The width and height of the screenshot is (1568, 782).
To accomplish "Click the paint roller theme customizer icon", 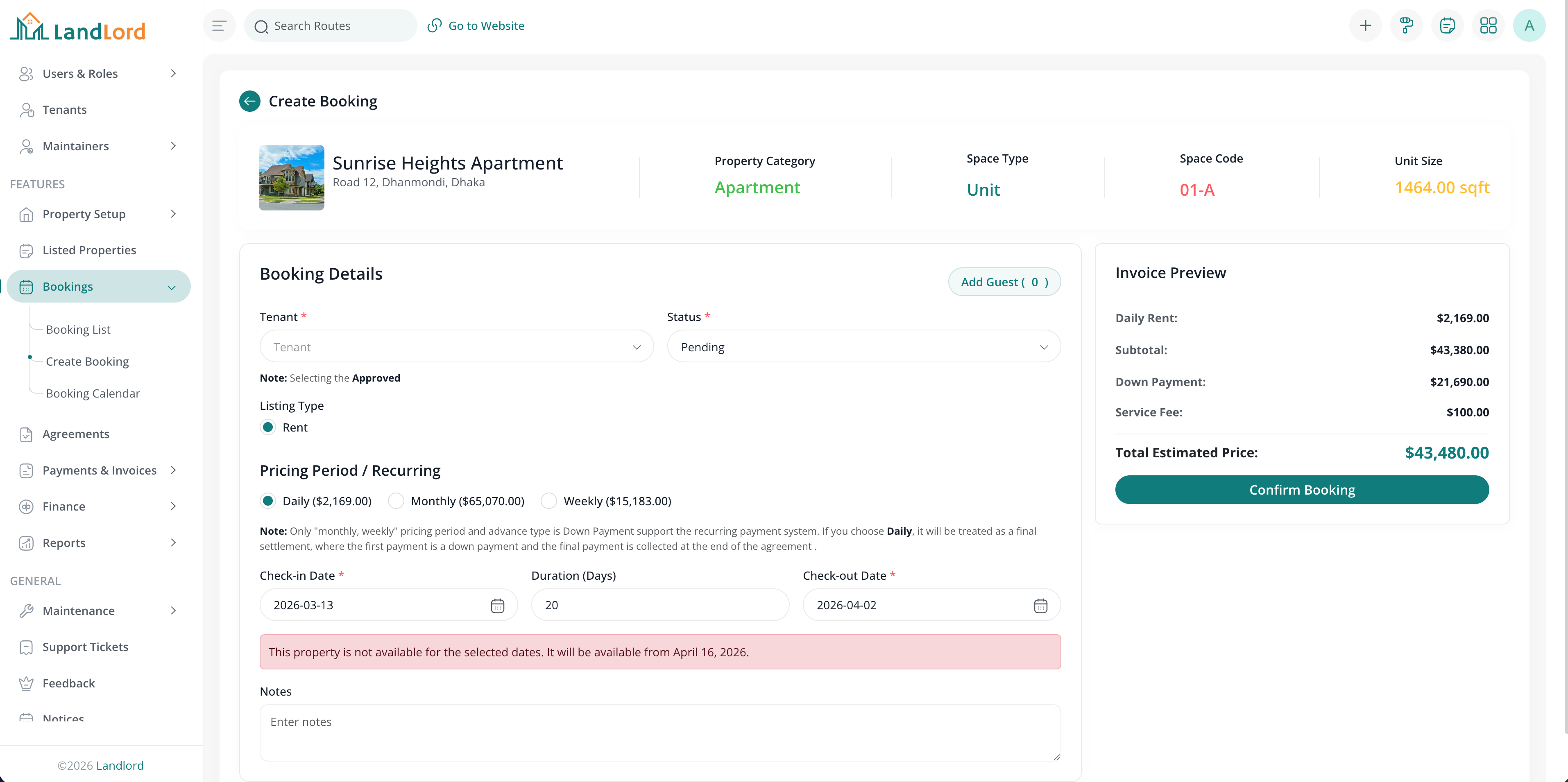I will (1407, 25).
